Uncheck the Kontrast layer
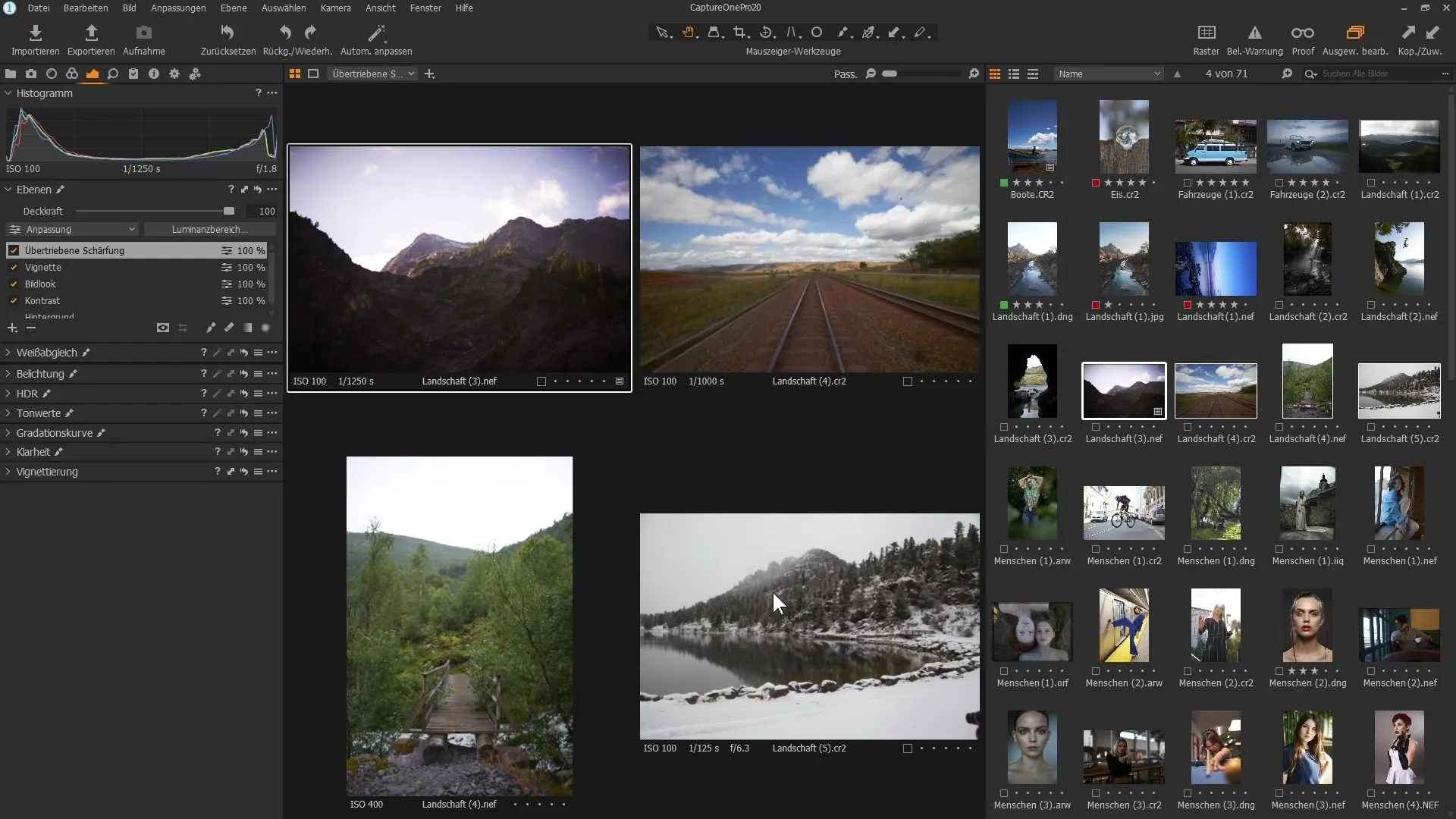Viewport: 1456px width, 819px height. tap(14, 301)
